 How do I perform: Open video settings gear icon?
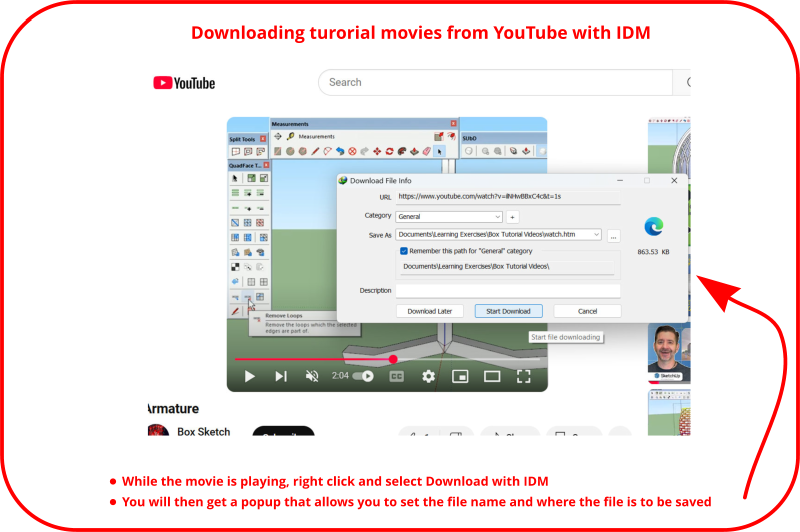[x=428, y=376]
